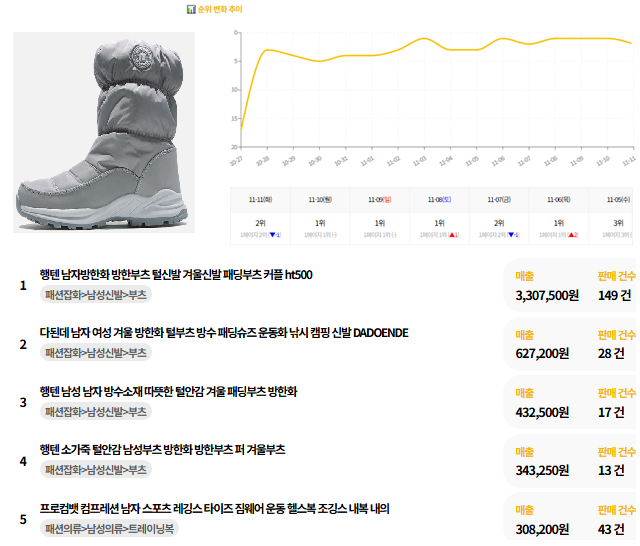Click the category tag under the DADOENDE product
Image resolution: width=640 pixels, height=546 pixels.
pos(96,353)
